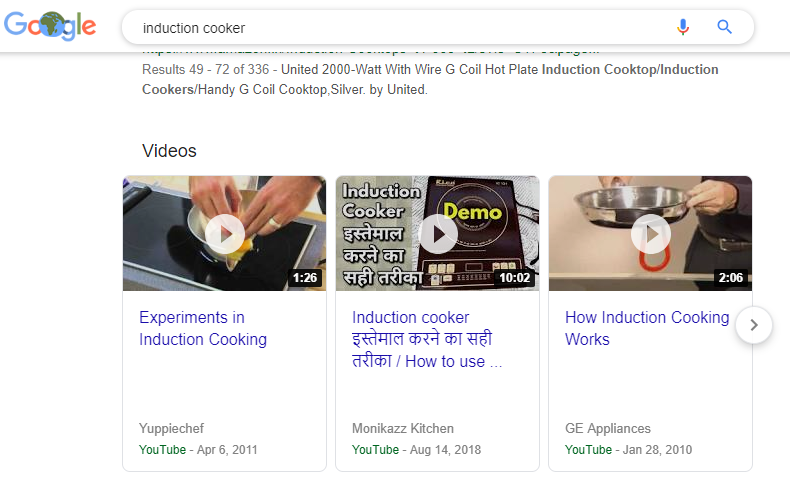The height and width of the screenshot is (498, 790).
Task: Click the Yuppiechef channel name
Action: (x=171, y=428)
